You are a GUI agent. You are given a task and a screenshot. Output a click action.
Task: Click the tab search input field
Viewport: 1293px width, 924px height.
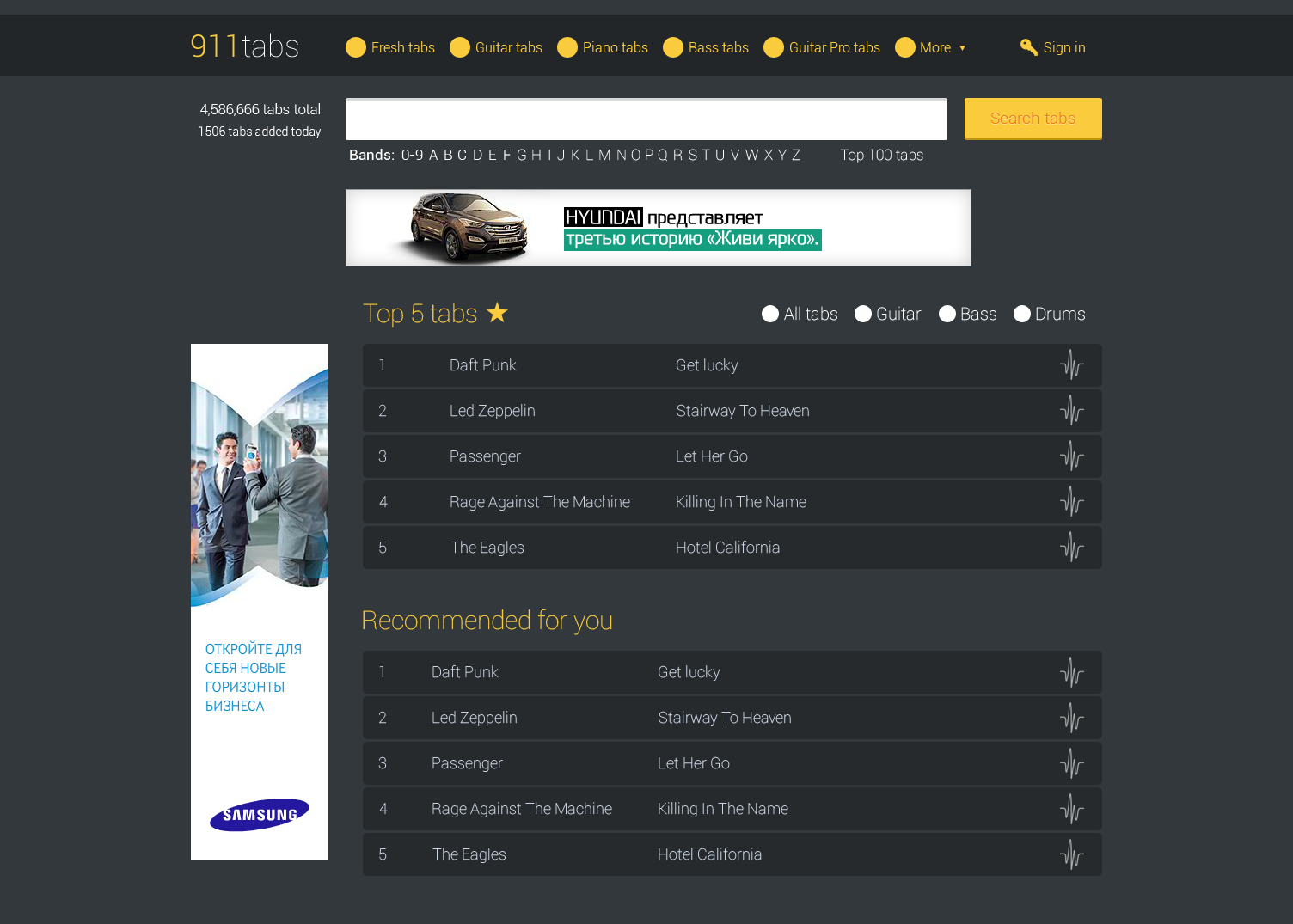tap(646, 119)
